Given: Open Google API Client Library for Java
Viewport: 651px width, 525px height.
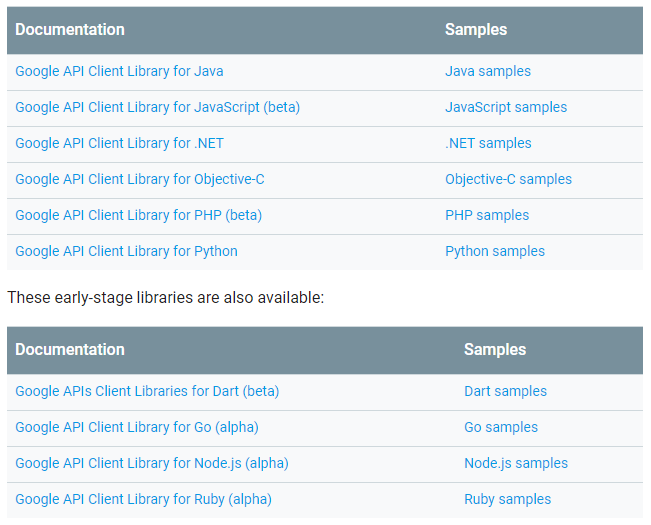Looking at the screenshot, I should click(x=119, y=71).
